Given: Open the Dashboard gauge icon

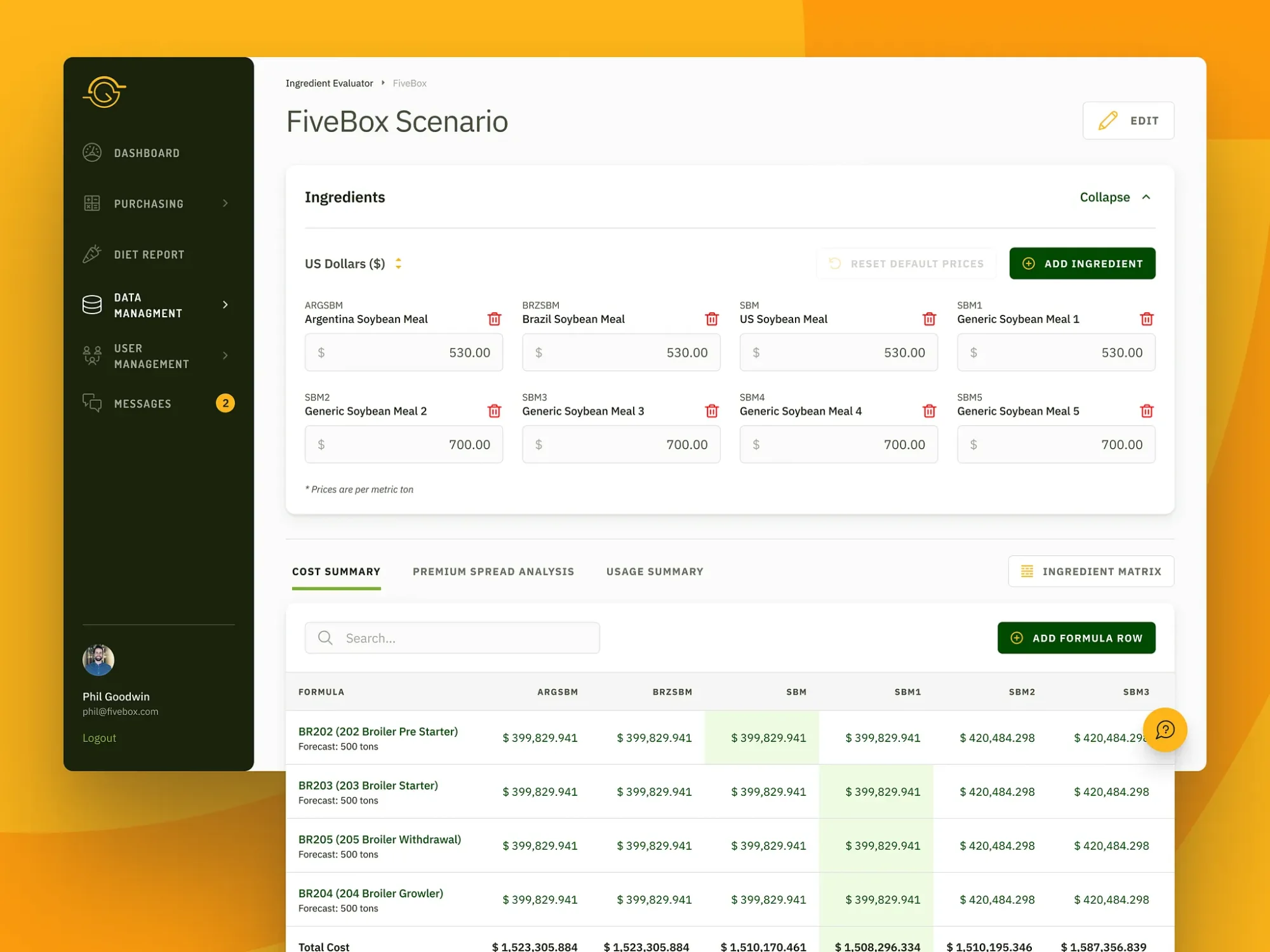Looking at the screenshot, I should coord(92,153).
